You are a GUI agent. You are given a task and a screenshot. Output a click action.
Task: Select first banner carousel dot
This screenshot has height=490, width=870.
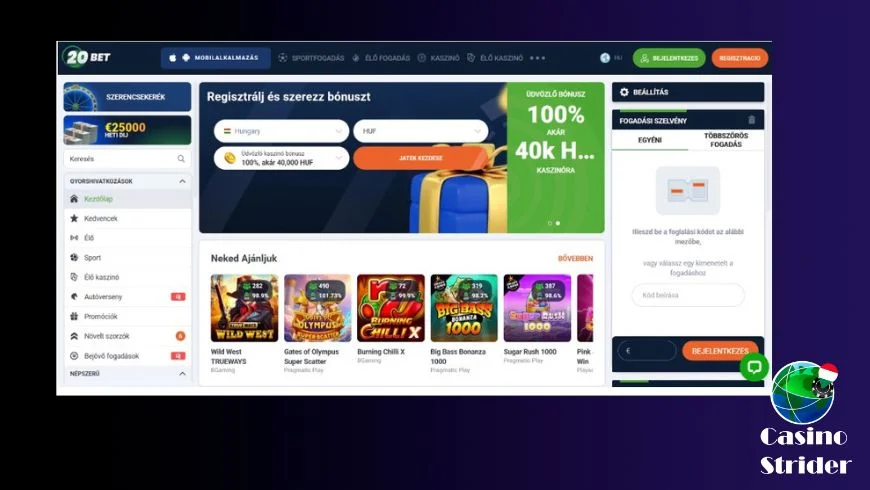(x=550, y=223)
